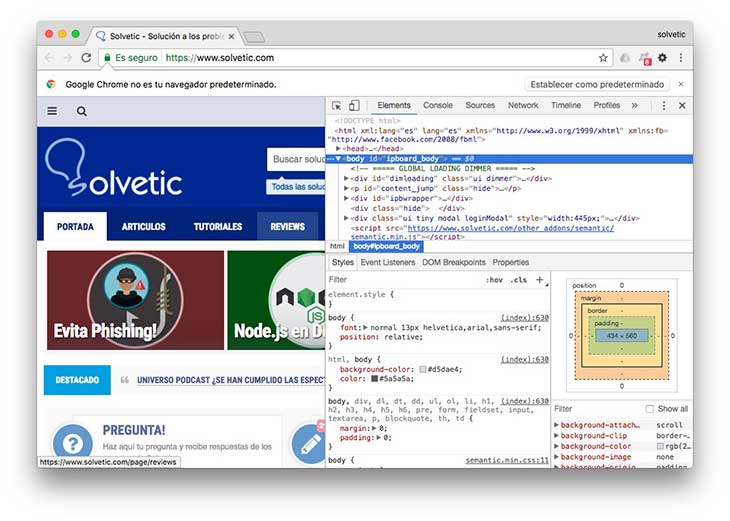
Task: Open the REVIEWS site tab
Action: pos(288,226)
